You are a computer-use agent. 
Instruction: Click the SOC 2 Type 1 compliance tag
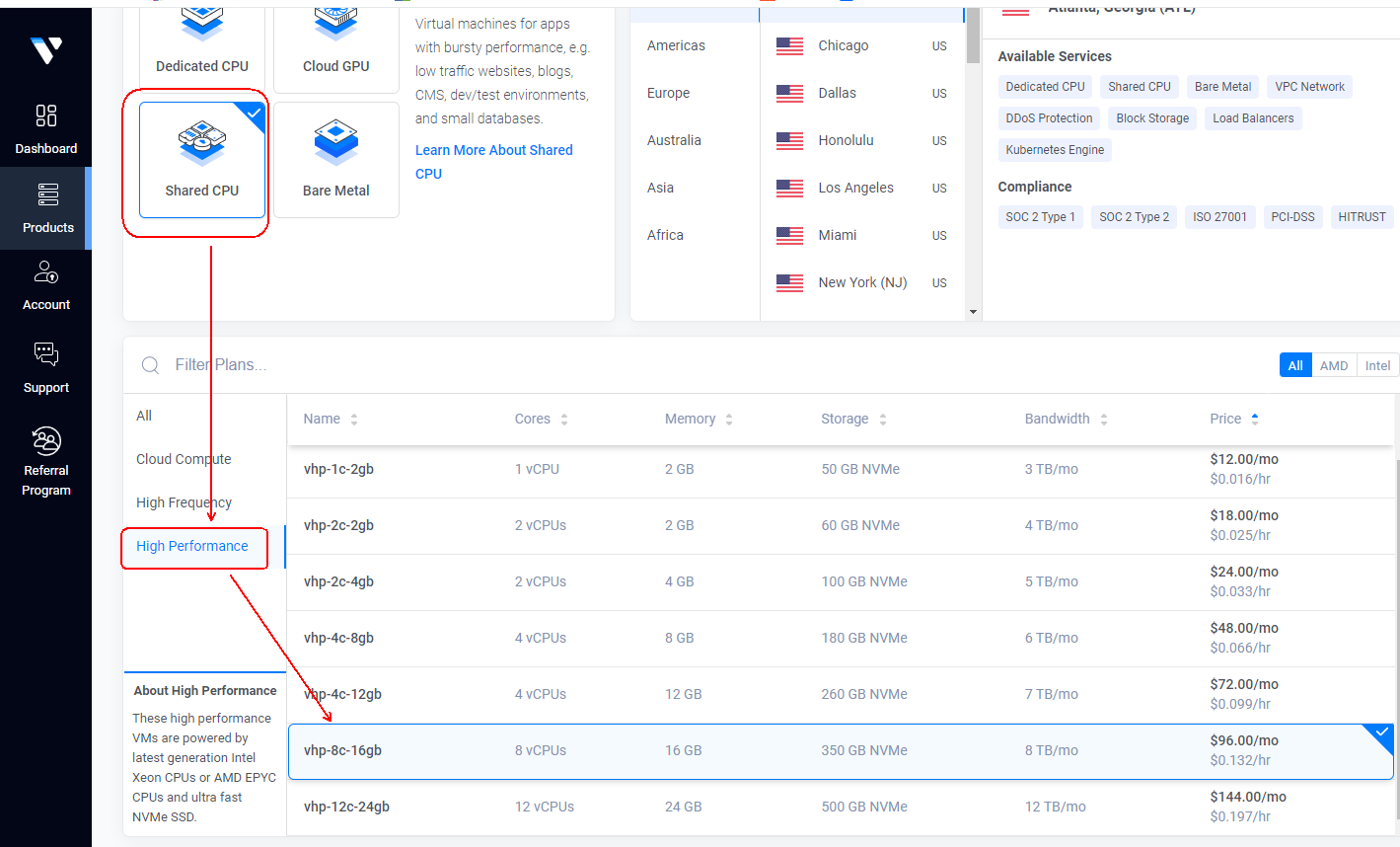1040,217
